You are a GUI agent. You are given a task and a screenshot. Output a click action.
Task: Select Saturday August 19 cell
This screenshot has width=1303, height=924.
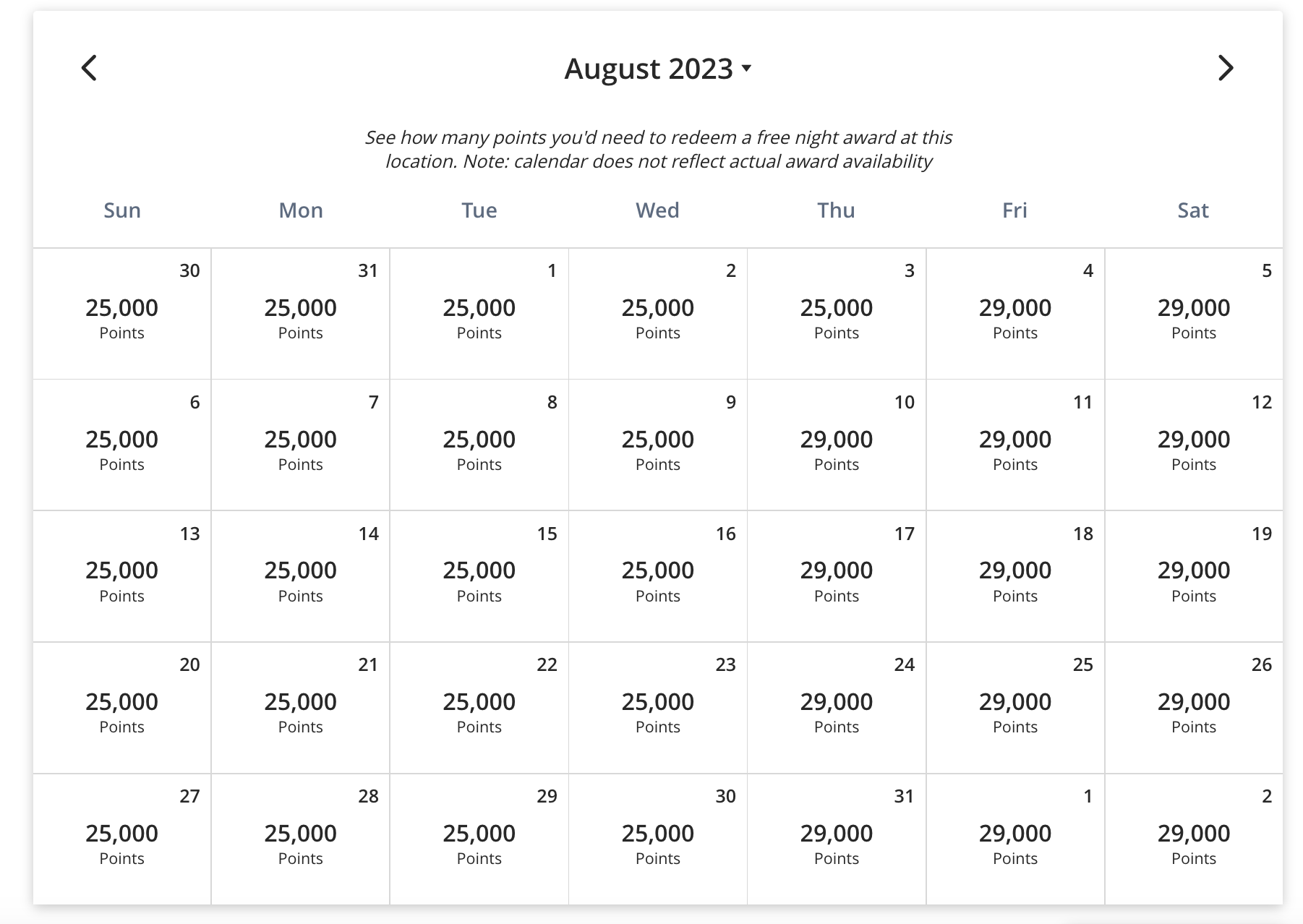pyautogui.click(x=1193, y=577)
